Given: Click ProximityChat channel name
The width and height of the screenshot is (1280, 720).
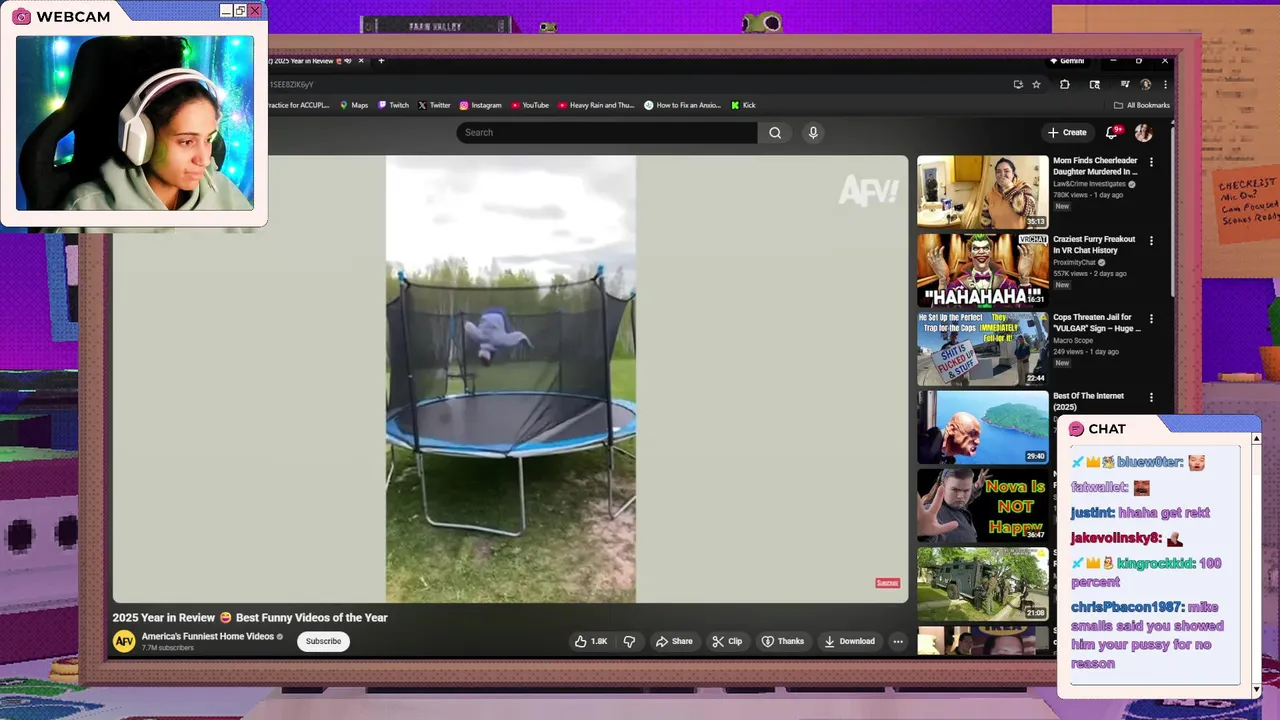Looking at the screenshot, I should 1075,263.
